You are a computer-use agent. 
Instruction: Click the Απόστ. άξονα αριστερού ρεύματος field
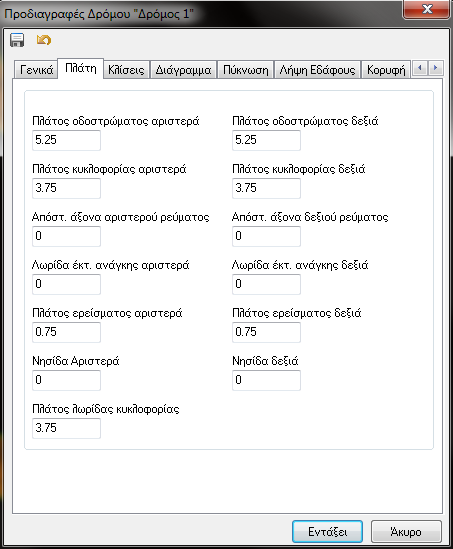pyautogui.click(x=67, y=236)
